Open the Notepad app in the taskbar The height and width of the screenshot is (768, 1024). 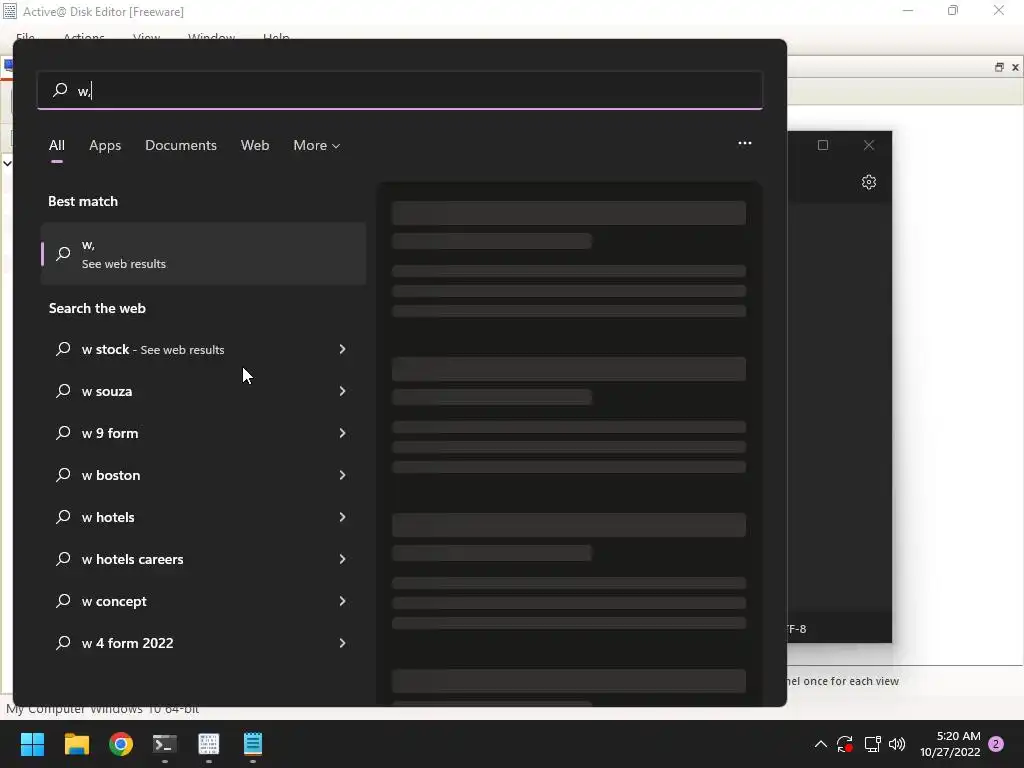coord(253,744)
